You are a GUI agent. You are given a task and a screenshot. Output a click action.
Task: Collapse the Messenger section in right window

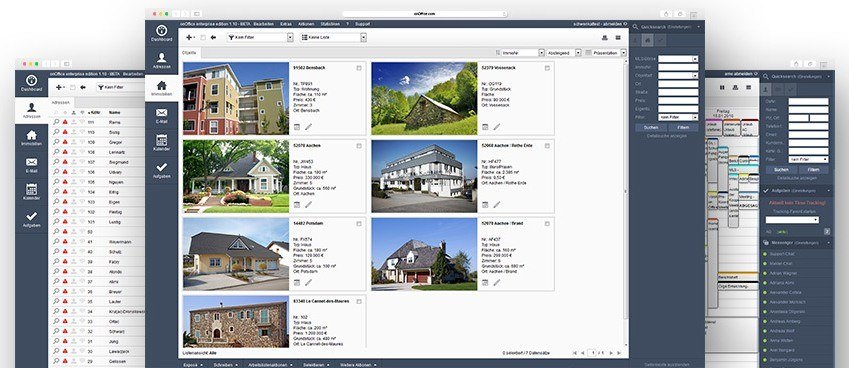pyautogui.click(x=828, y=243)
